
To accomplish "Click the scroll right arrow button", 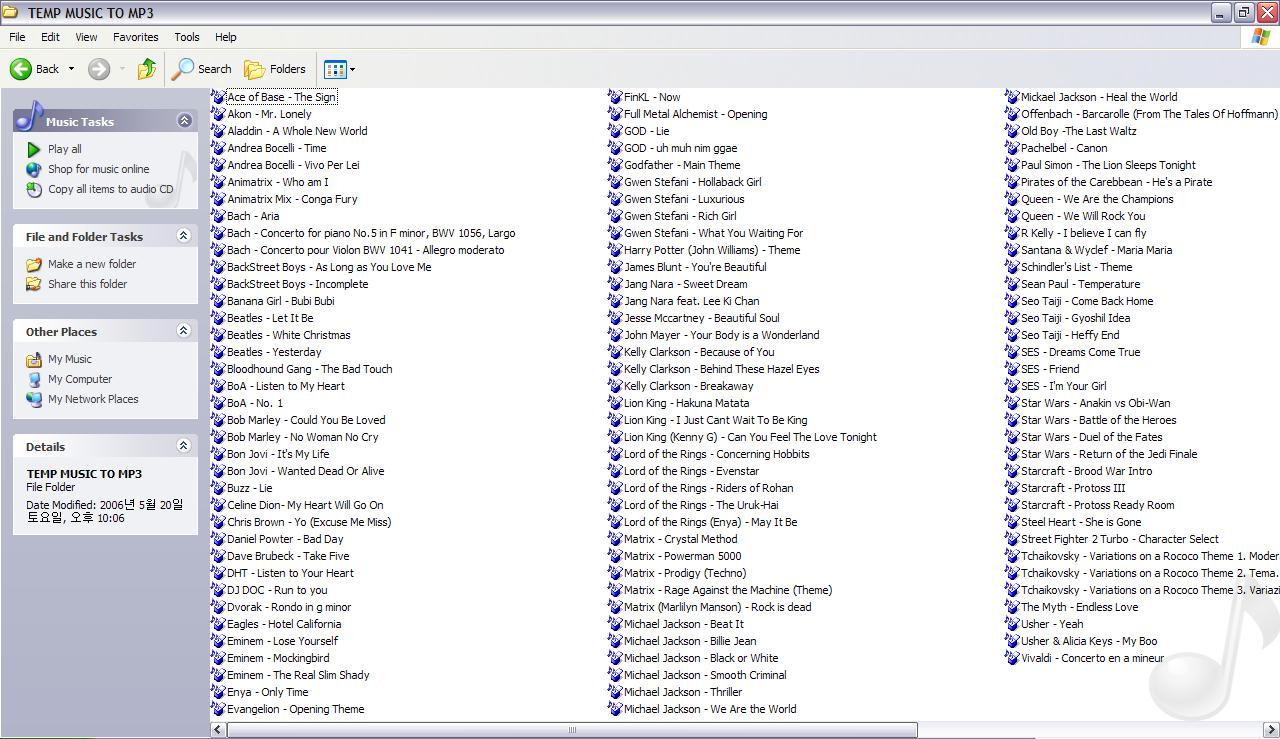I will click(1271, 730).
